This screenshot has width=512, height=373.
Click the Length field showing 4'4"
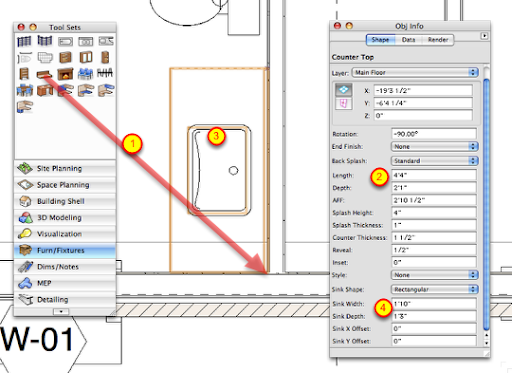click(x=434, y=175)
